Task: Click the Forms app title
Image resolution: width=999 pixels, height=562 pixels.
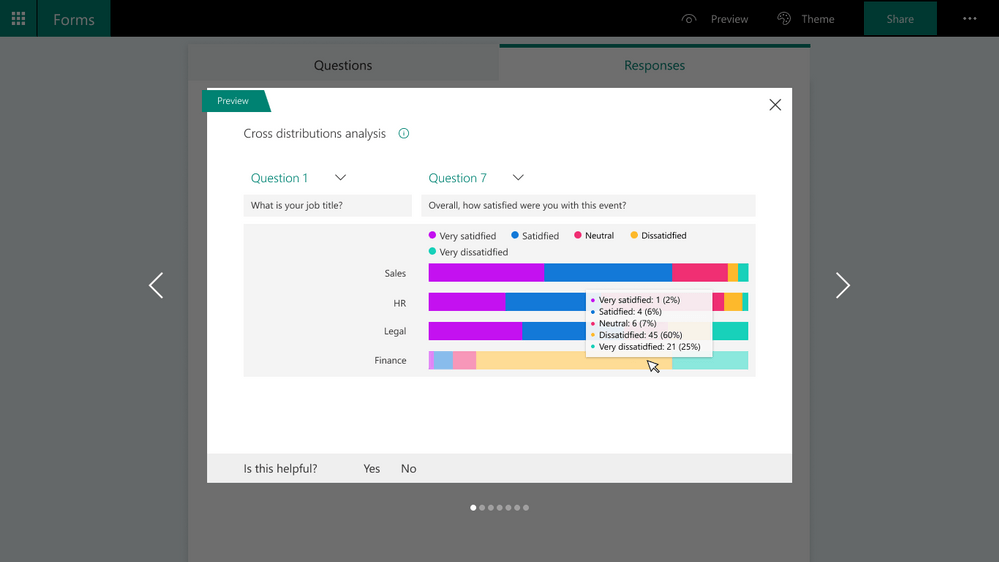Action: tap(74, 19)
